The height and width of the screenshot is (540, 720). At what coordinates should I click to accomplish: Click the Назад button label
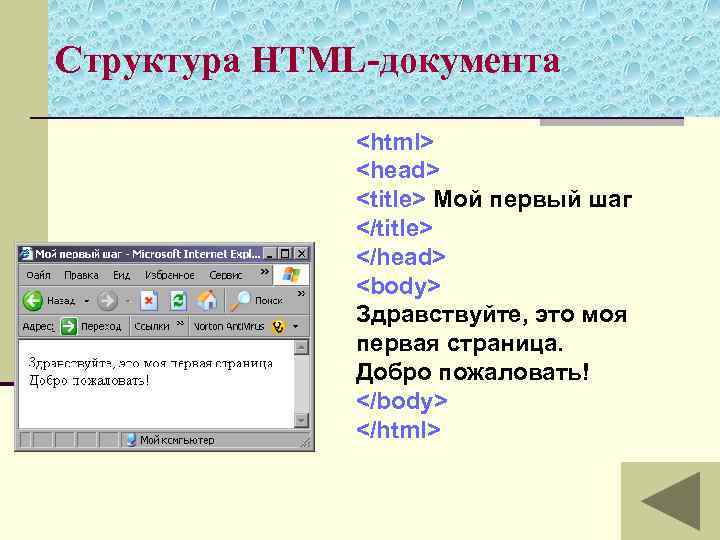pos(61,301)
